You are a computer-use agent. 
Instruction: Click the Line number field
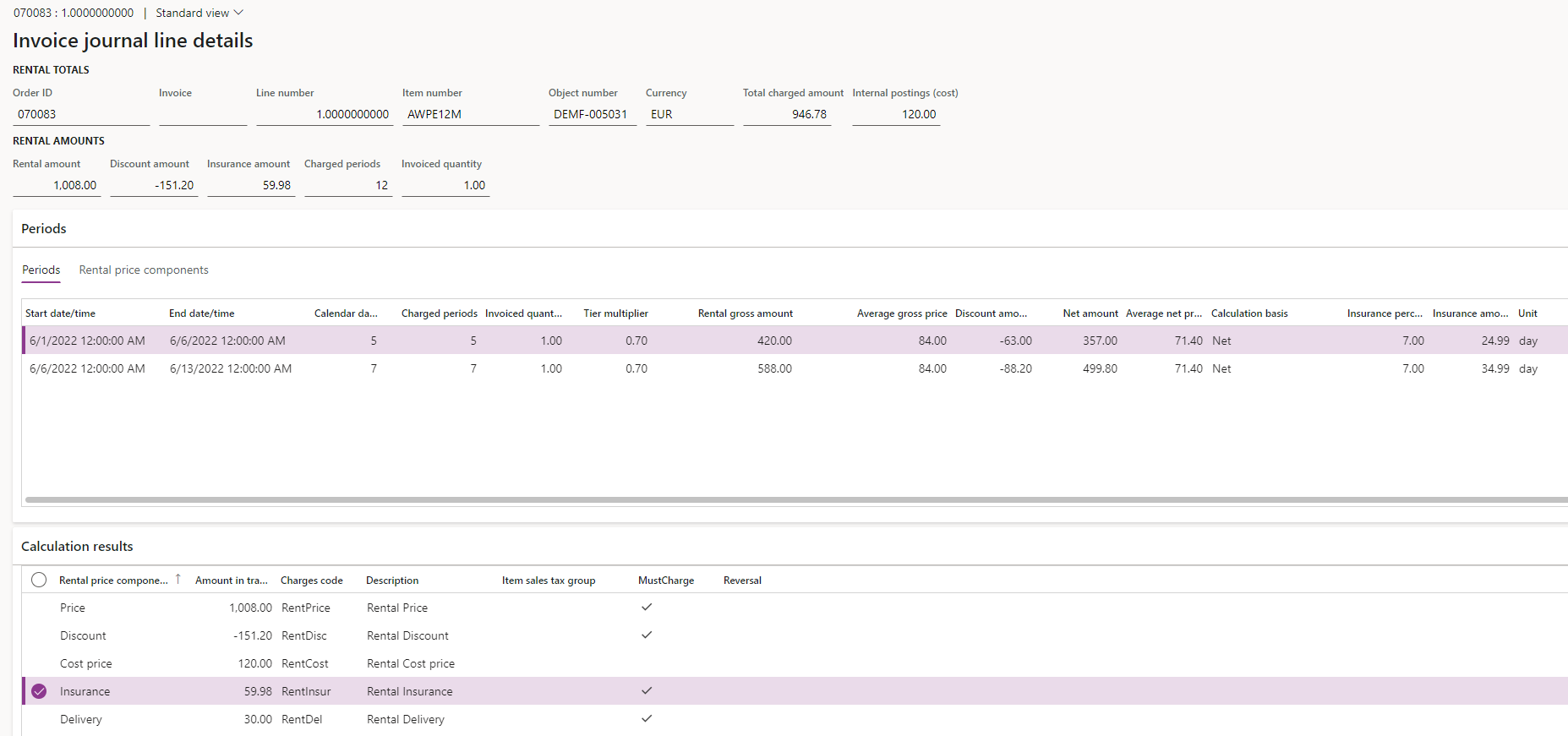pyautogui.click(x=325, y=114)
